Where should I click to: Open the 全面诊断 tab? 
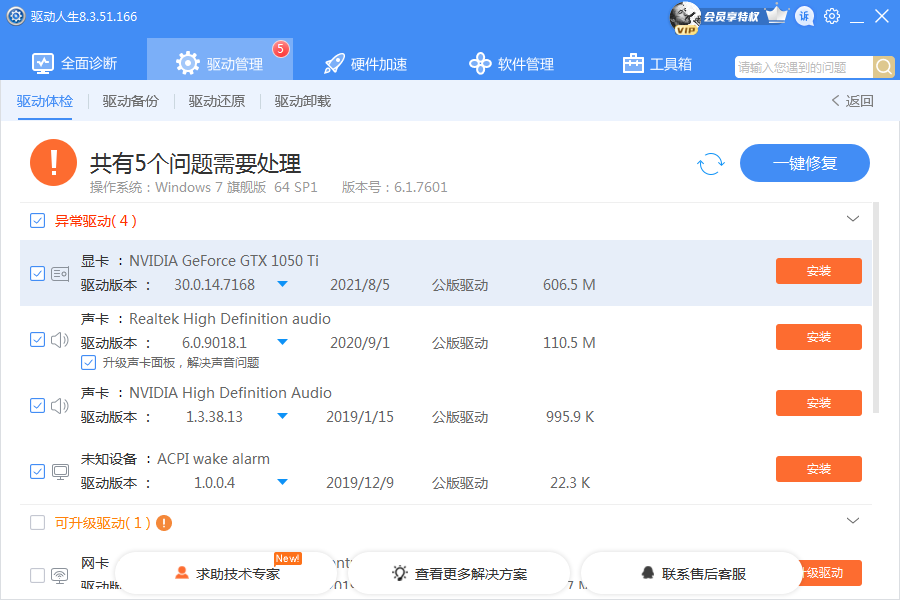coord(74,63)
